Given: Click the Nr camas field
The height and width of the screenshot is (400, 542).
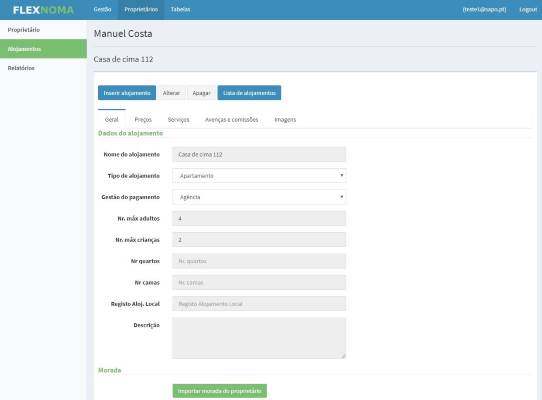Looking at the screenshot, I should coord(259,282).
